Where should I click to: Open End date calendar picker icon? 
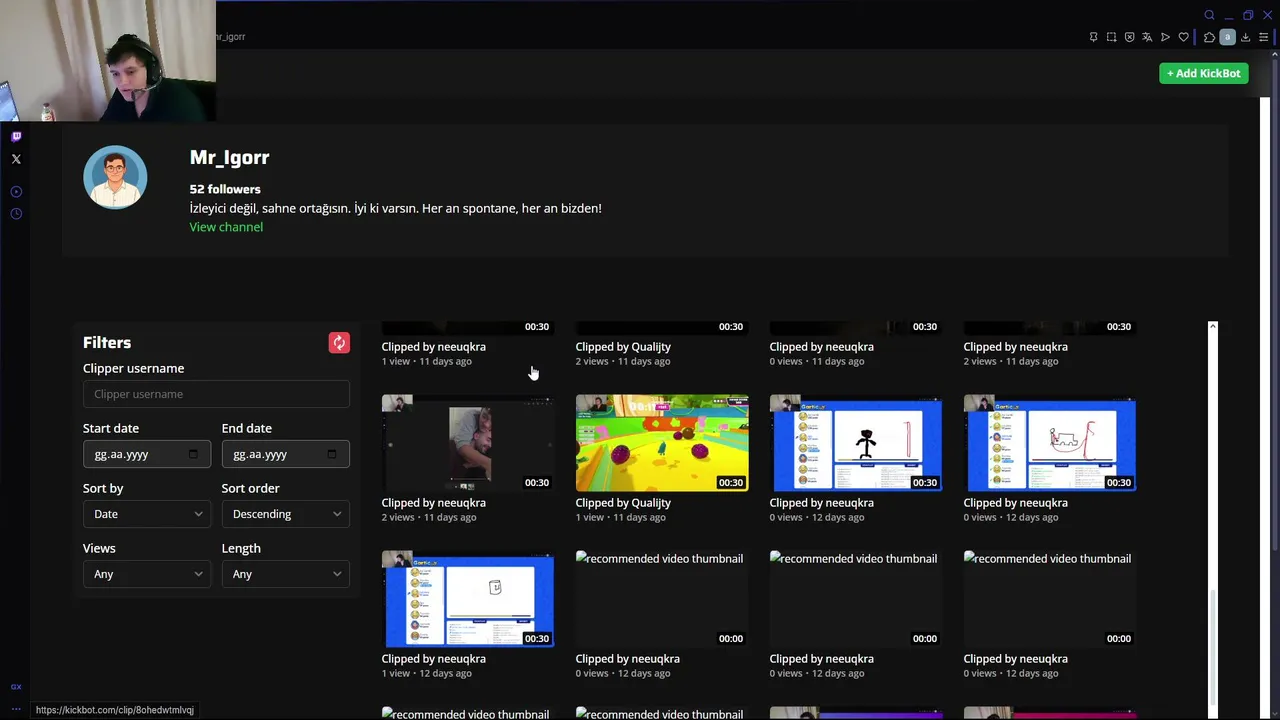coord(332,454)
